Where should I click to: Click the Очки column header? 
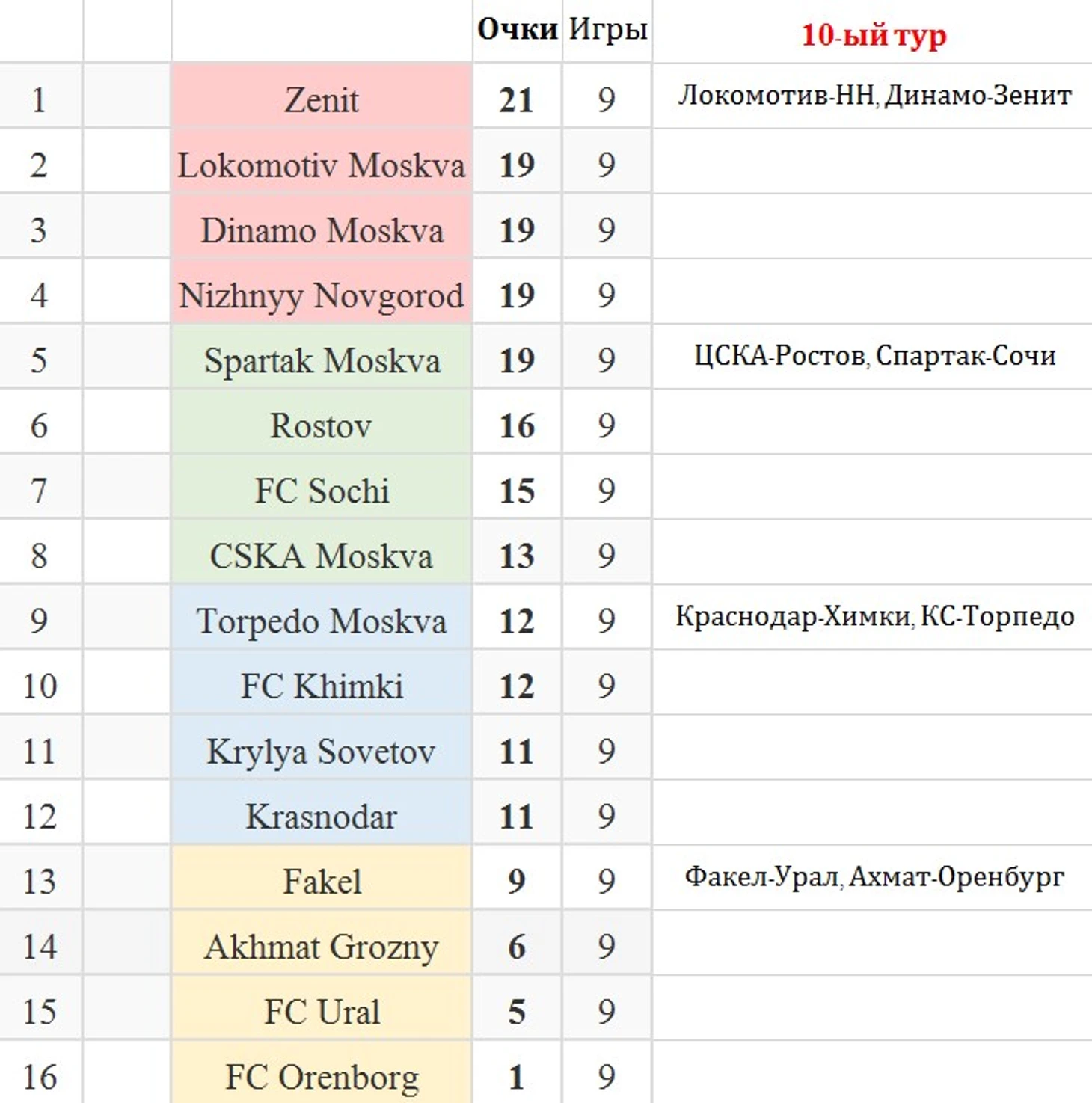517,30
